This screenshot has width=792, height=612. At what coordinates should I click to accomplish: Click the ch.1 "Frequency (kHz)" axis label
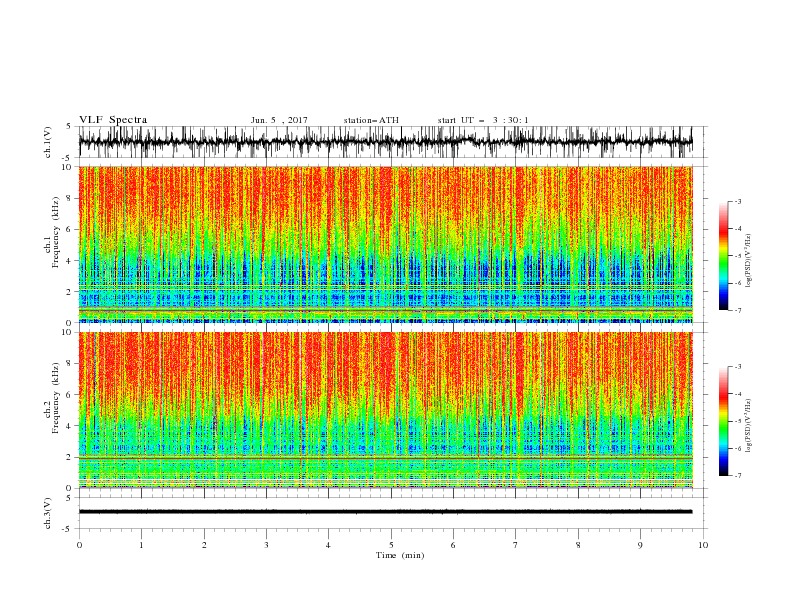coord(55,232)
